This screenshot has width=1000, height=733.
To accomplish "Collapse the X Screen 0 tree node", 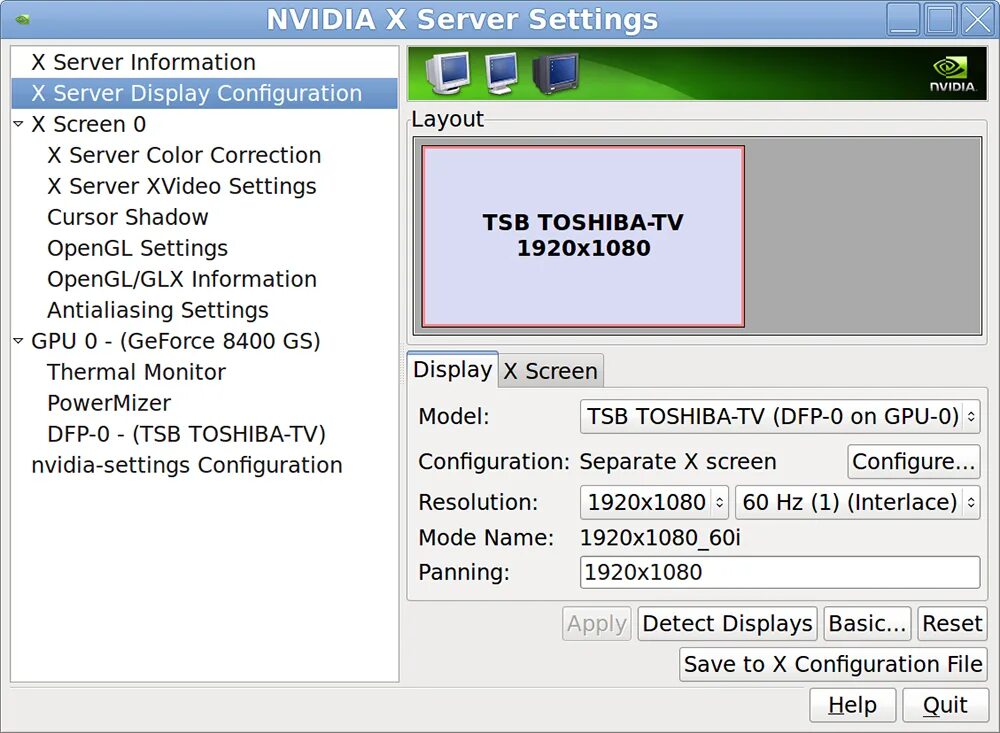I will [18, 124].
